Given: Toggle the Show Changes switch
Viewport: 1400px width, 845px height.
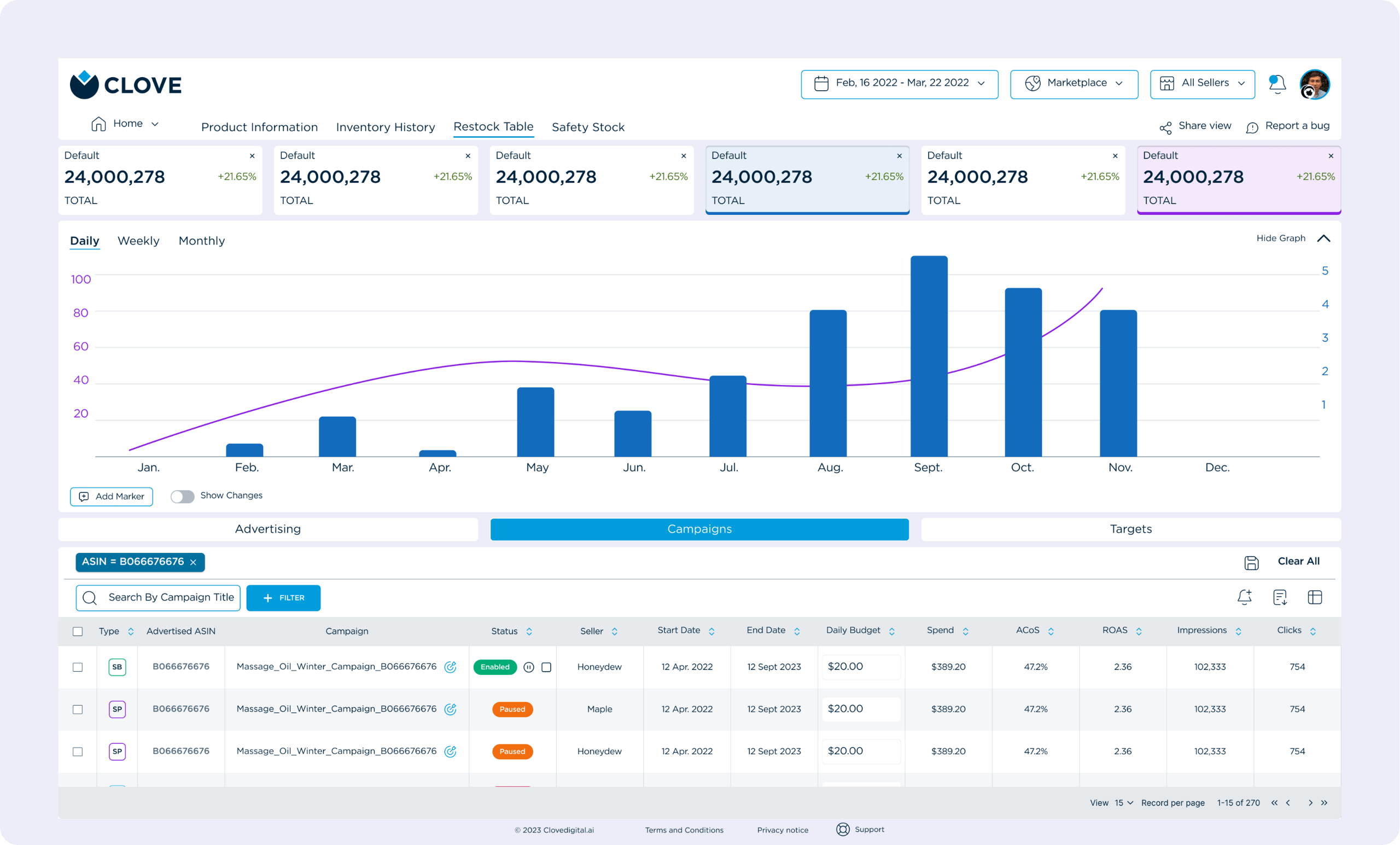Looking at the screenshot, I should (x=183, y=496).
